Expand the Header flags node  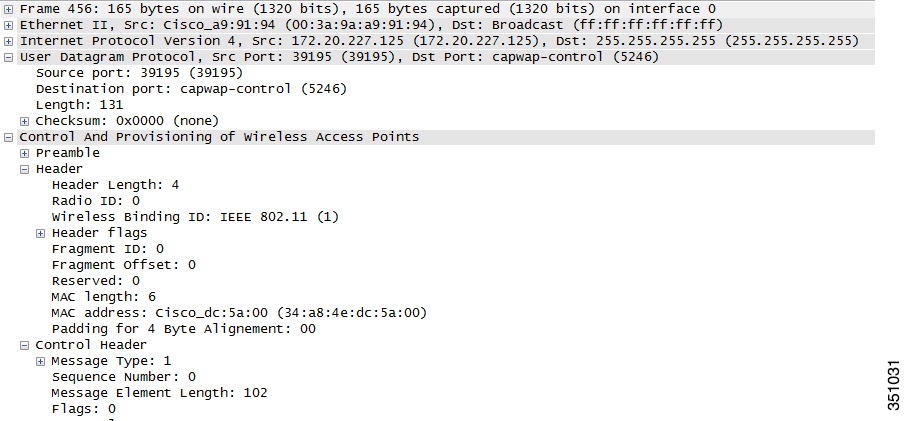click(x=40, y=233)
